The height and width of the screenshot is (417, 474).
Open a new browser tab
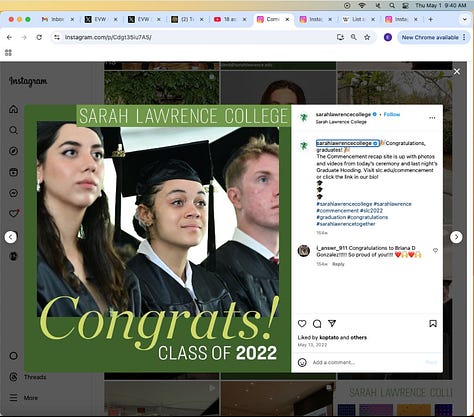430,19
